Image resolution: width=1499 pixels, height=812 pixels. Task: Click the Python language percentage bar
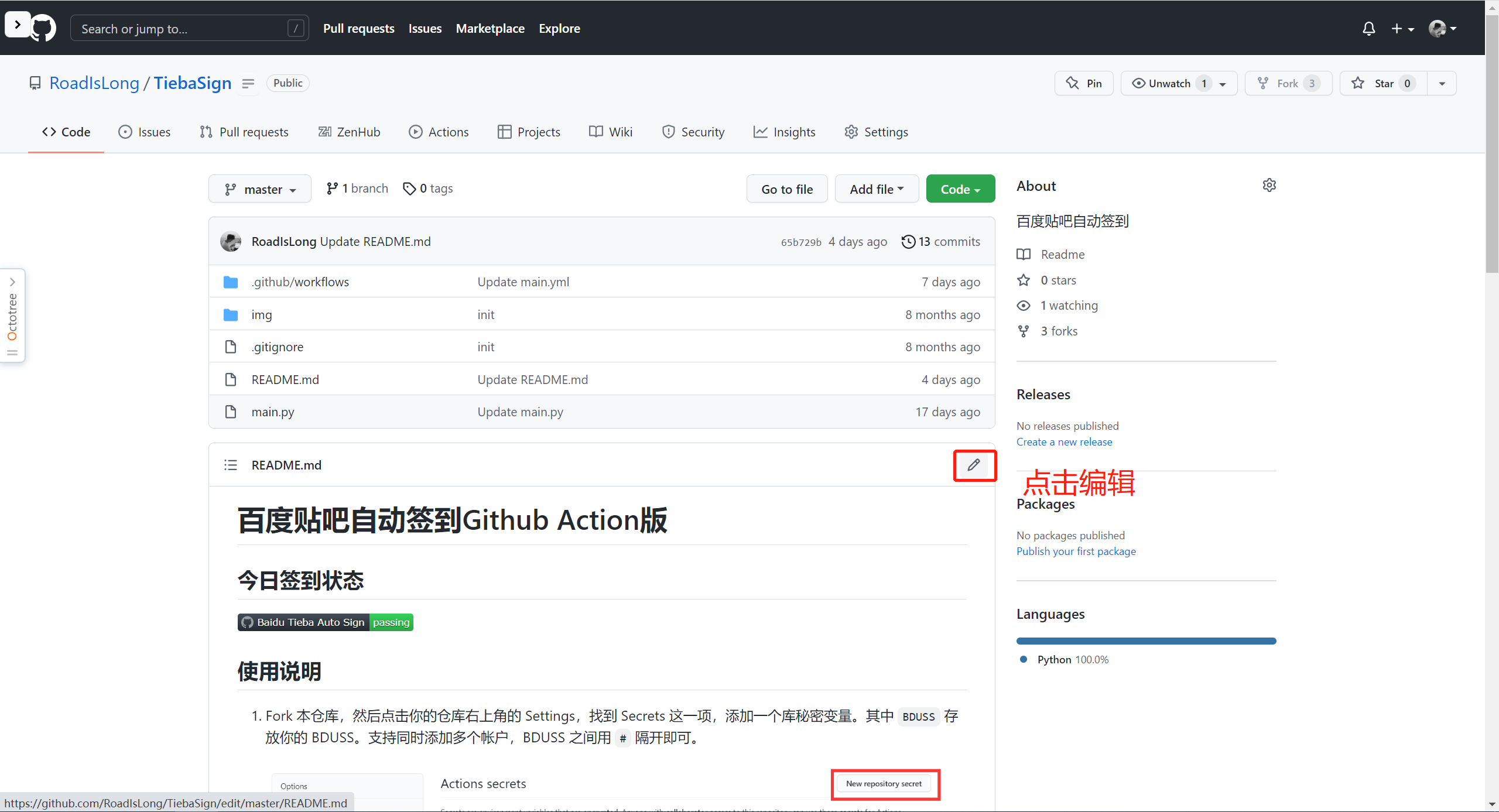tap(1145, 640)
